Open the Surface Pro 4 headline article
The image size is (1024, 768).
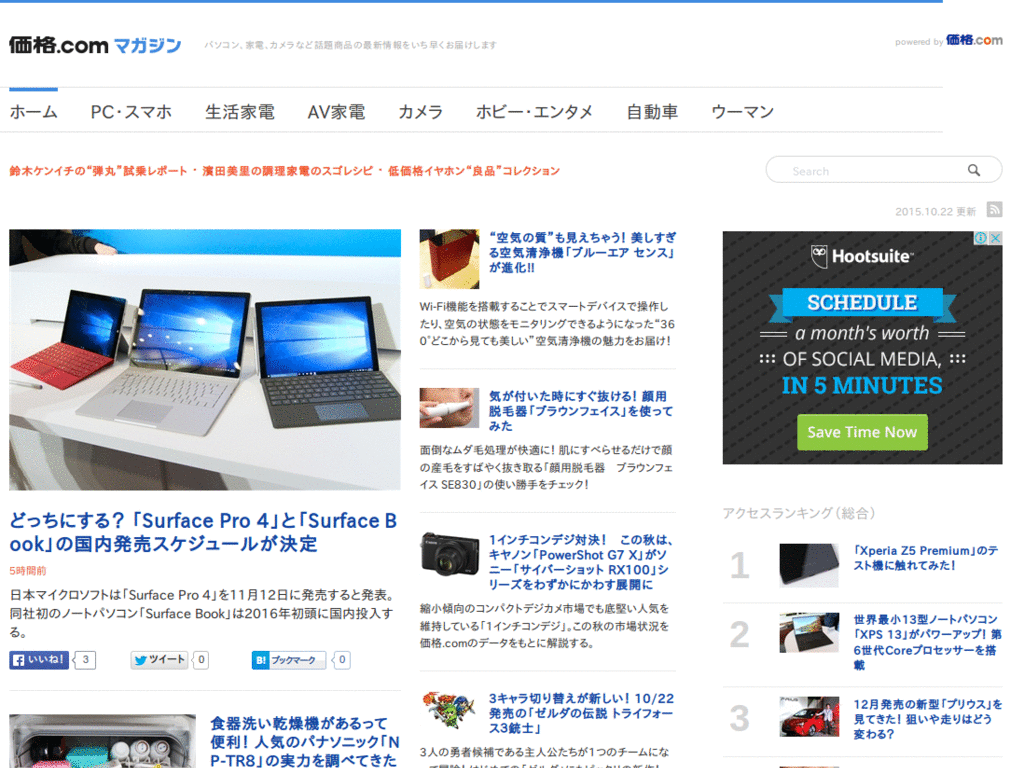point(203,532)
